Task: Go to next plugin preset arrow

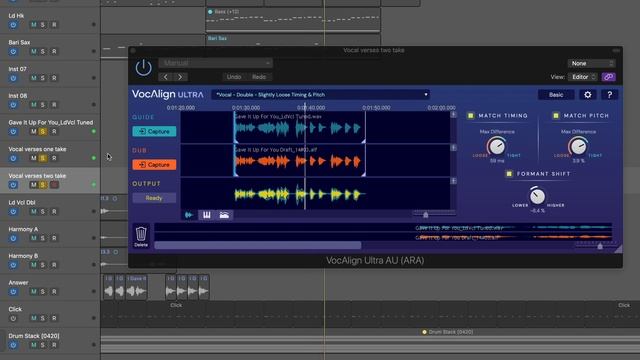Action: pos(180,77)
